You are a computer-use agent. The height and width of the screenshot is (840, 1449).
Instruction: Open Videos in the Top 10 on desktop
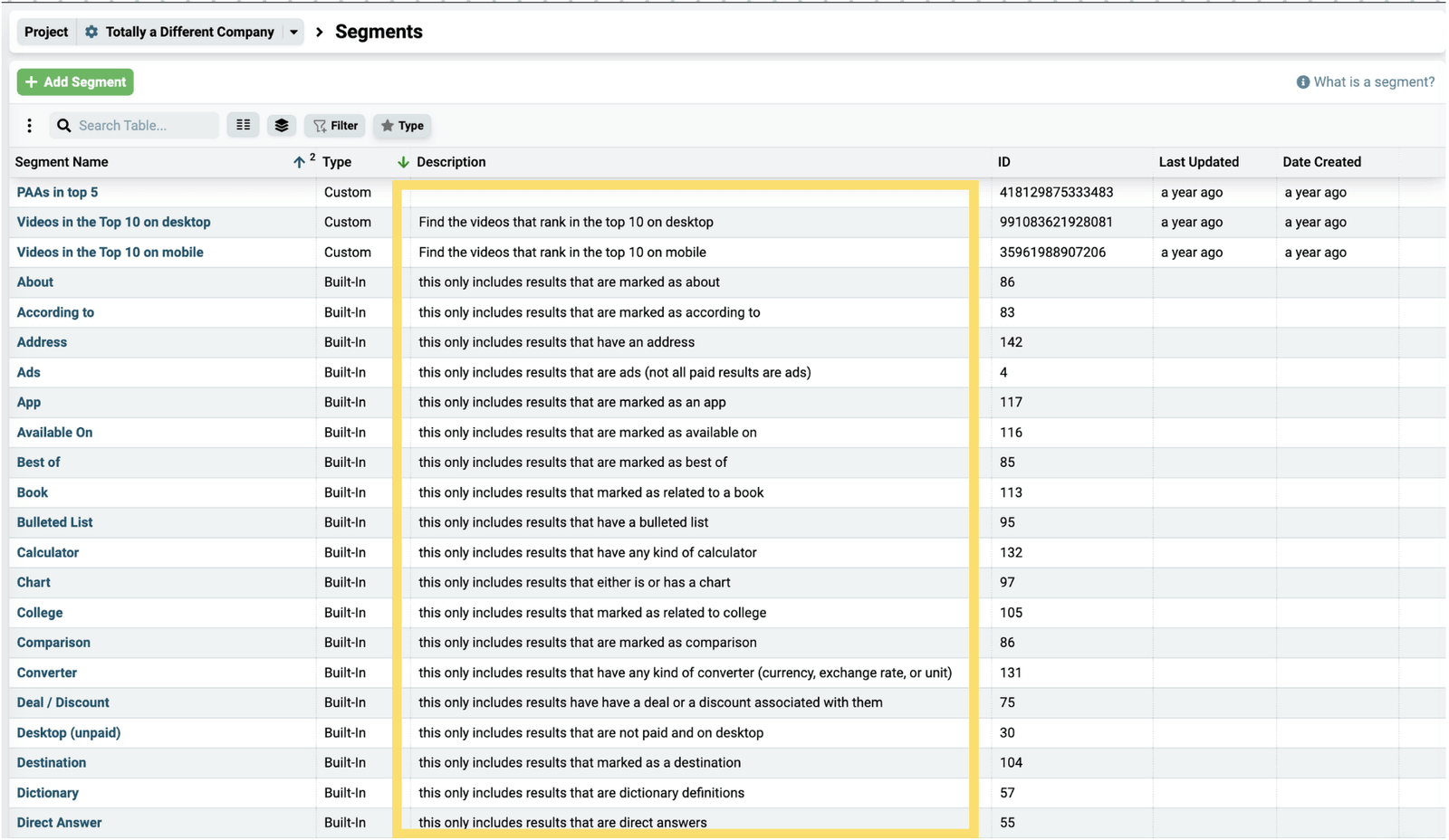[113, 222]
